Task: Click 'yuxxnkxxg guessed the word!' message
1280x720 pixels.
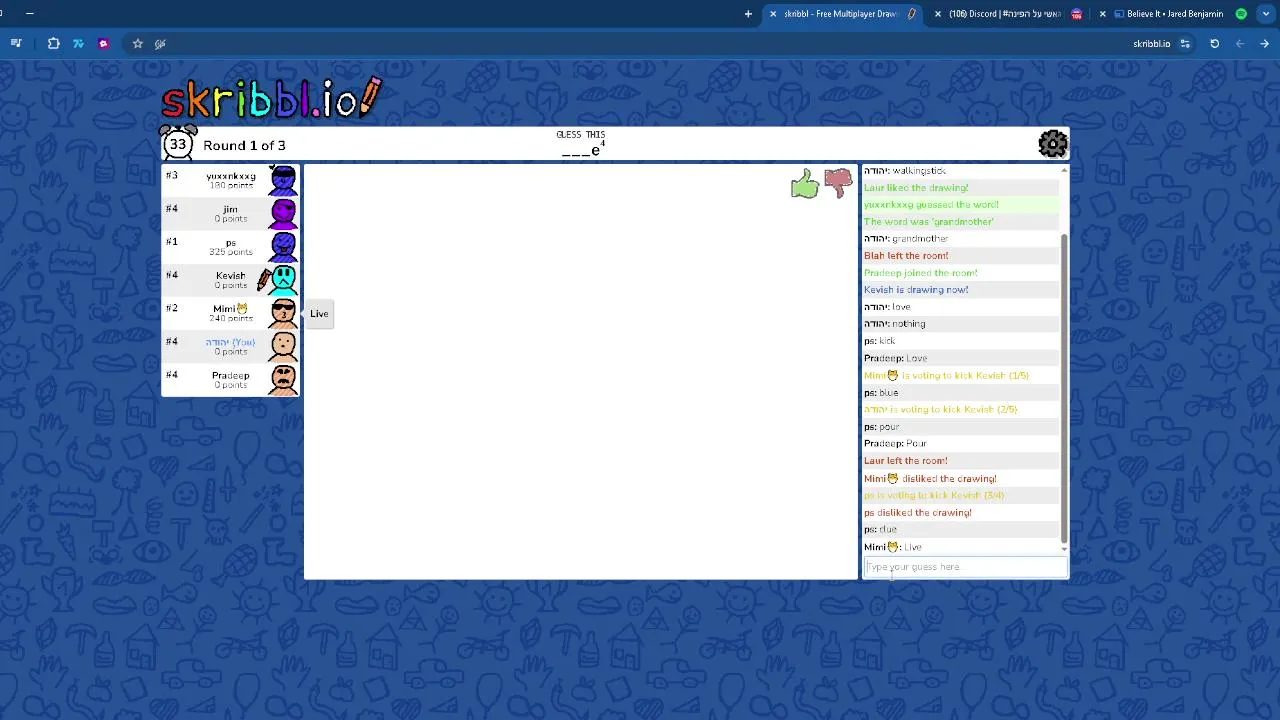Action: pos(931,205)
